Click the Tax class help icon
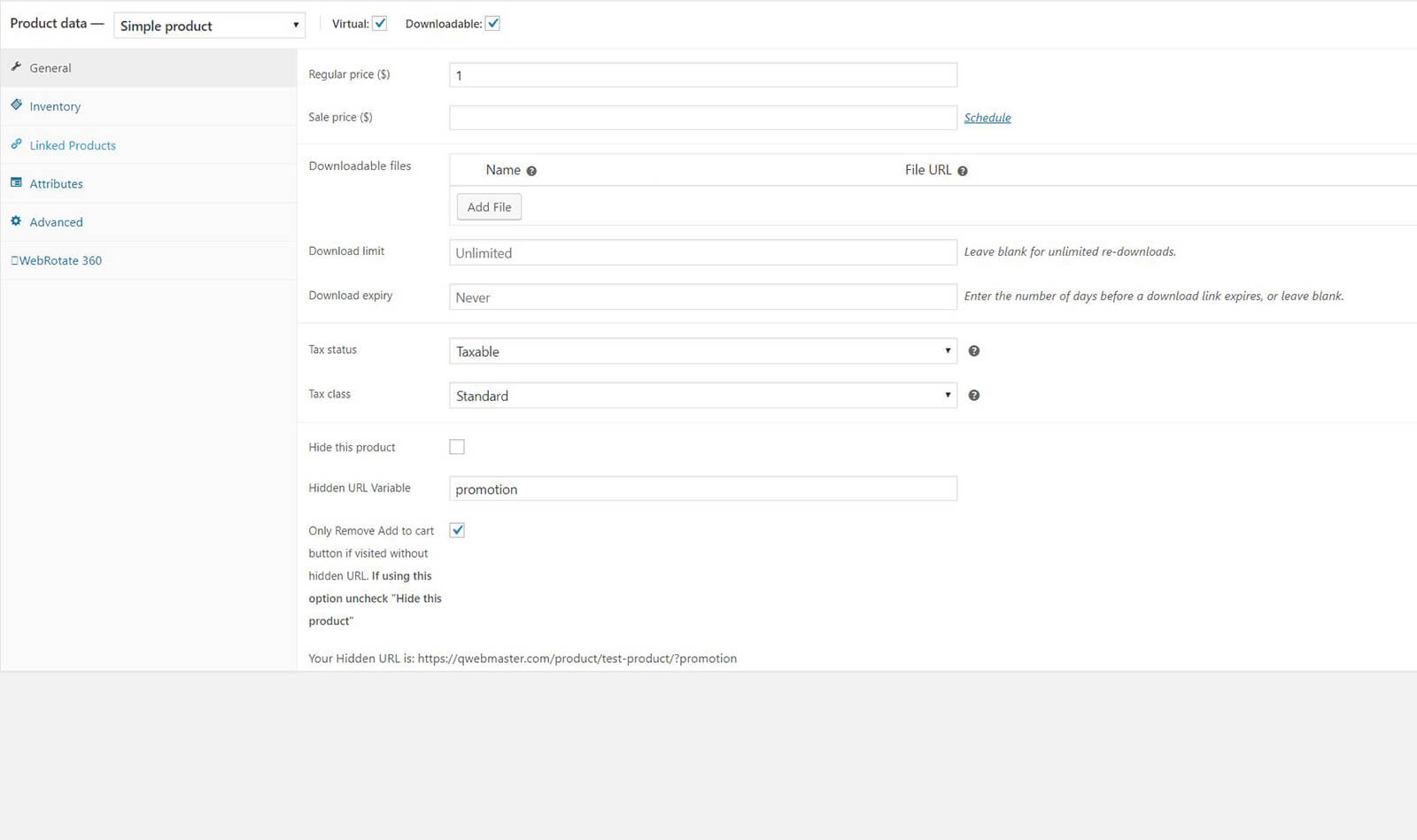 [974, 396]
